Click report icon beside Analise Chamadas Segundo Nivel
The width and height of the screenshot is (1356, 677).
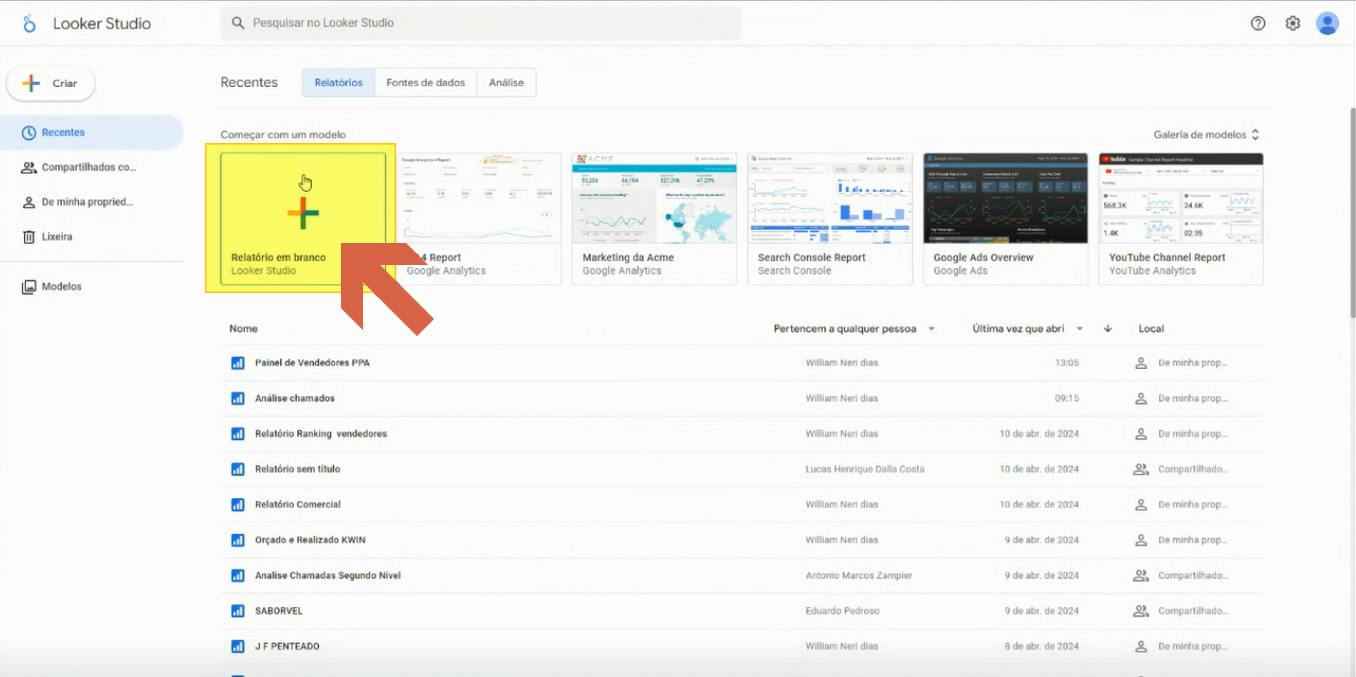[x=238, y=576]
